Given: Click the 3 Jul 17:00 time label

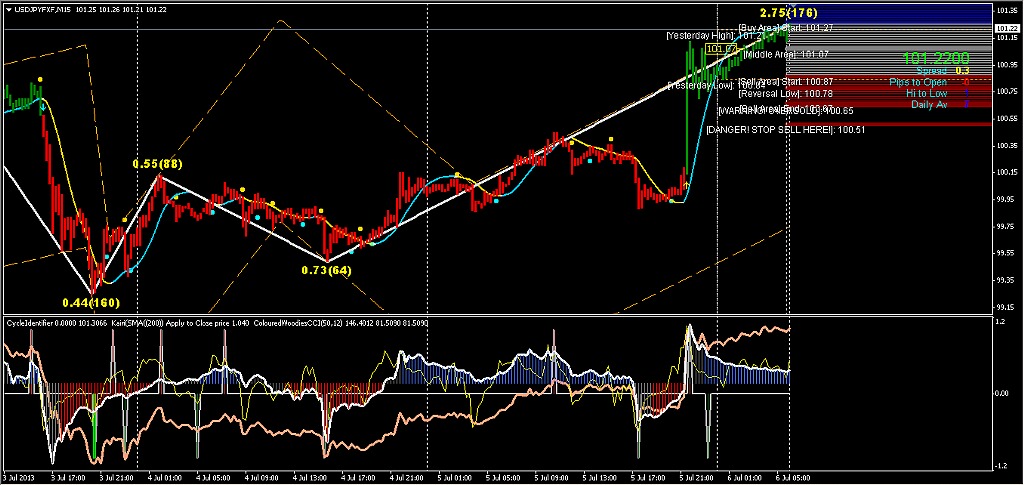Looking at the screenshot, I should [69, 477].
